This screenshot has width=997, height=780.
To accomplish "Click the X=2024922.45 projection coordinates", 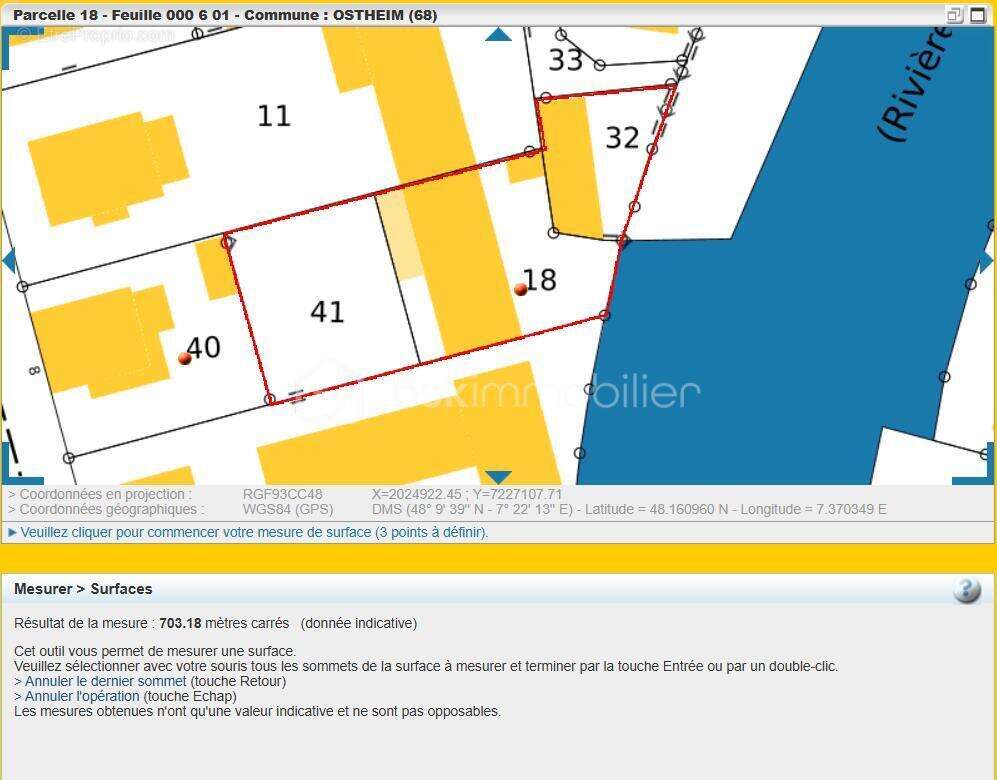I will 467,494.
